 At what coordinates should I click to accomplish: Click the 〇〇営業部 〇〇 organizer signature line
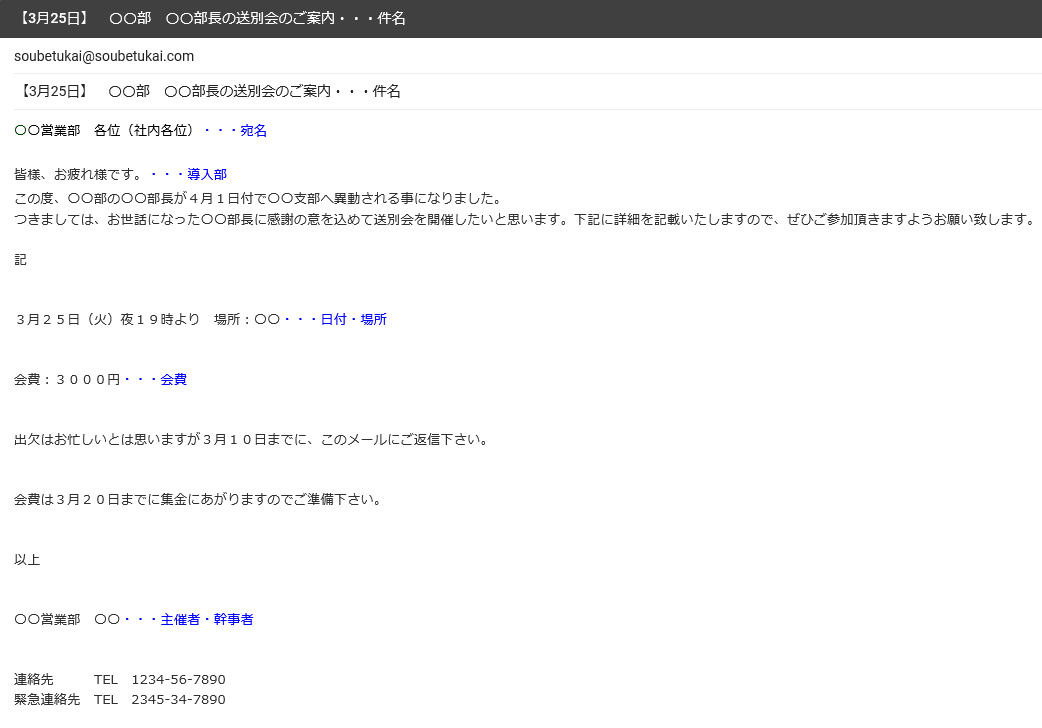[x=75, y=619]
